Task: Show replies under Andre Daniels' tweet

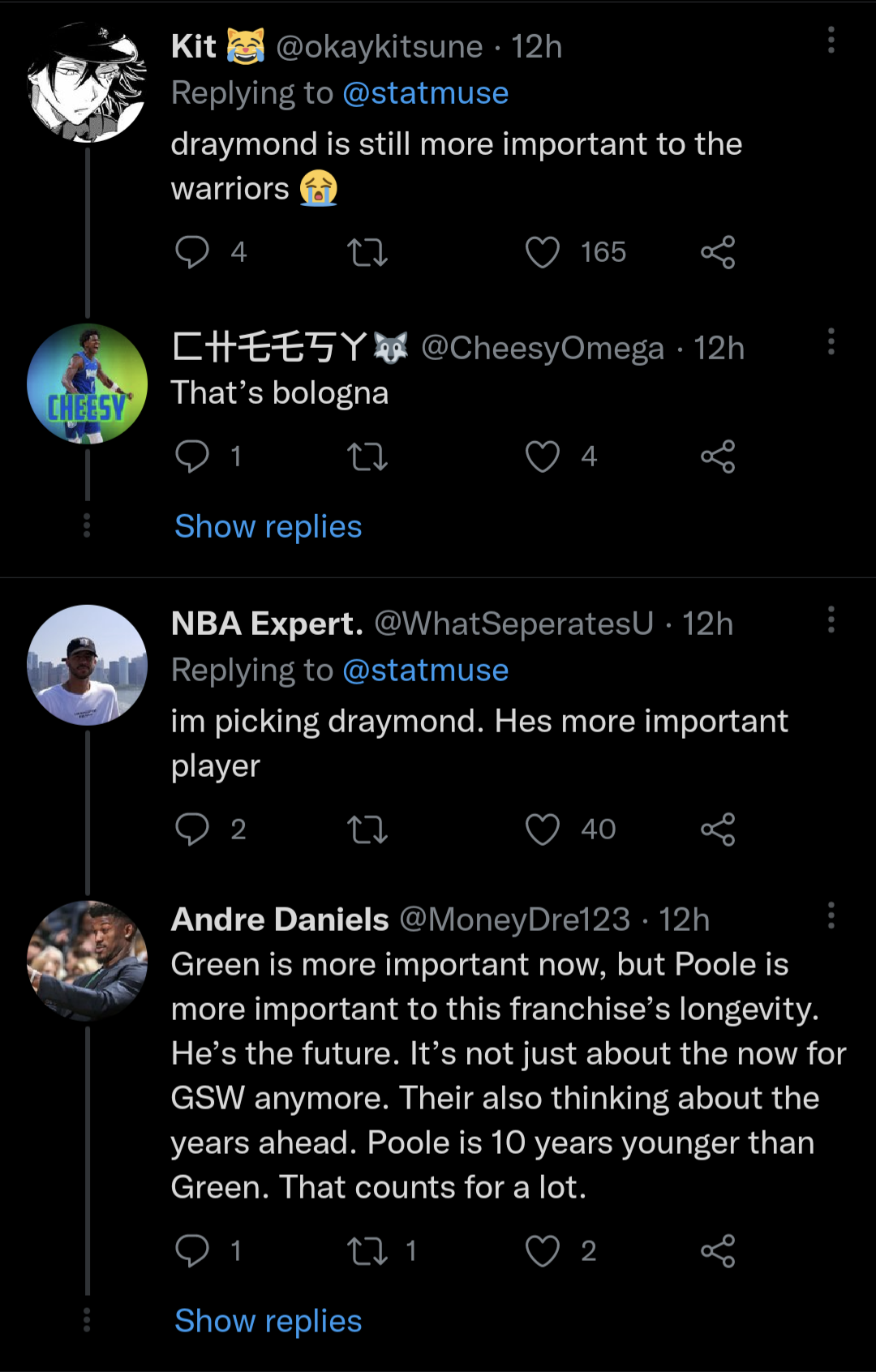Action: pyautogui.click(x=268, y=1322)
